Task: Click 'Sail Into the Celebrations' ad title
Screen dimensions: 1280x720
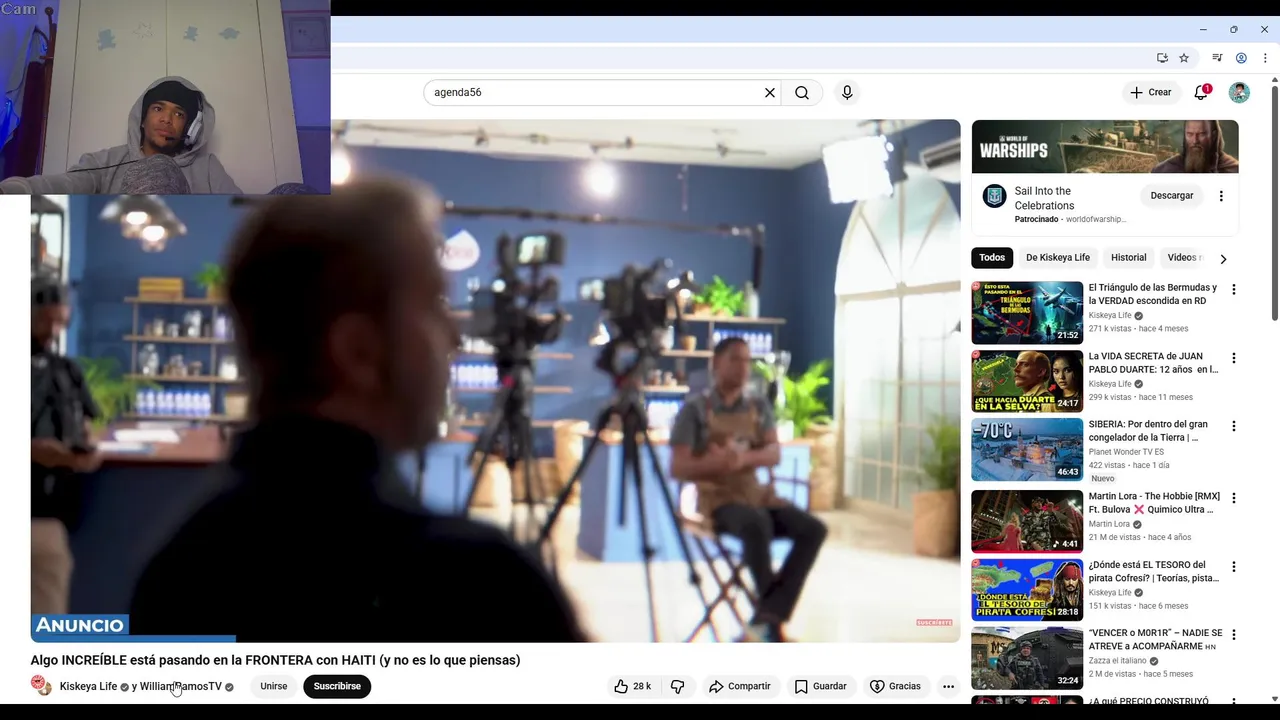Action: click(x=1044, y=198)
